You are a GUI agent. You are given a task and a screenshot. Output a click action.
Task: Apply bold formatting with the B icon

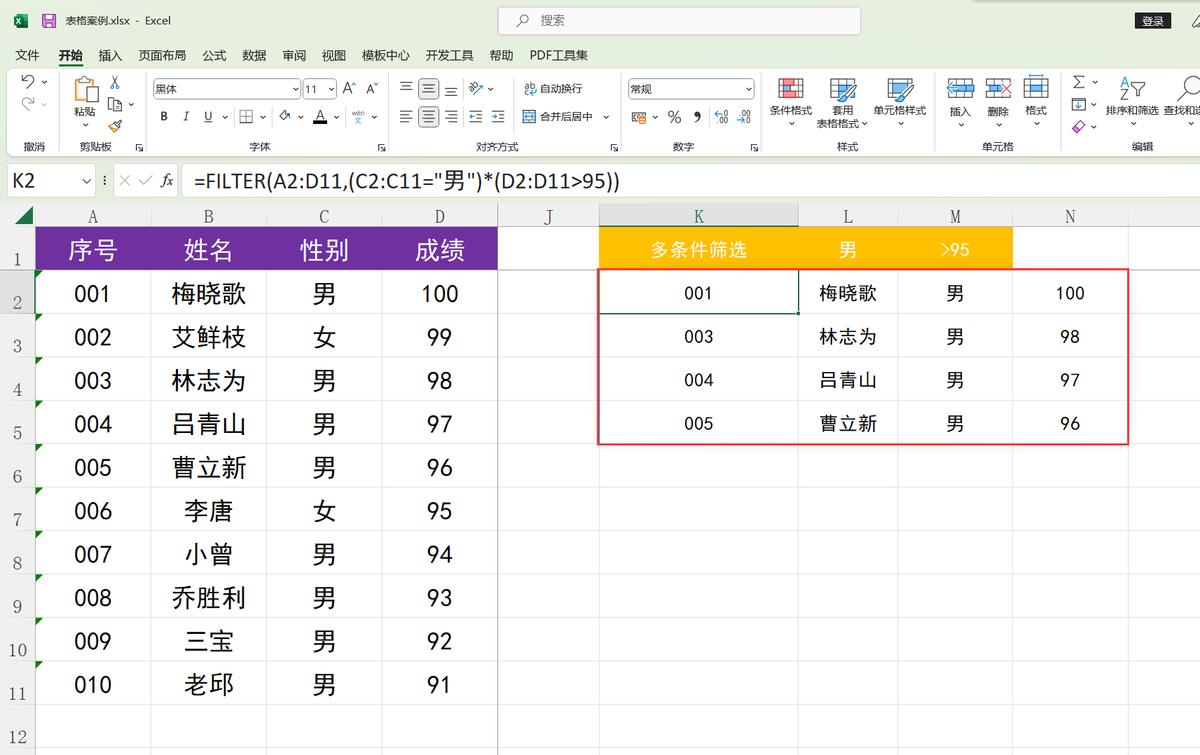(x=164, y=116)
